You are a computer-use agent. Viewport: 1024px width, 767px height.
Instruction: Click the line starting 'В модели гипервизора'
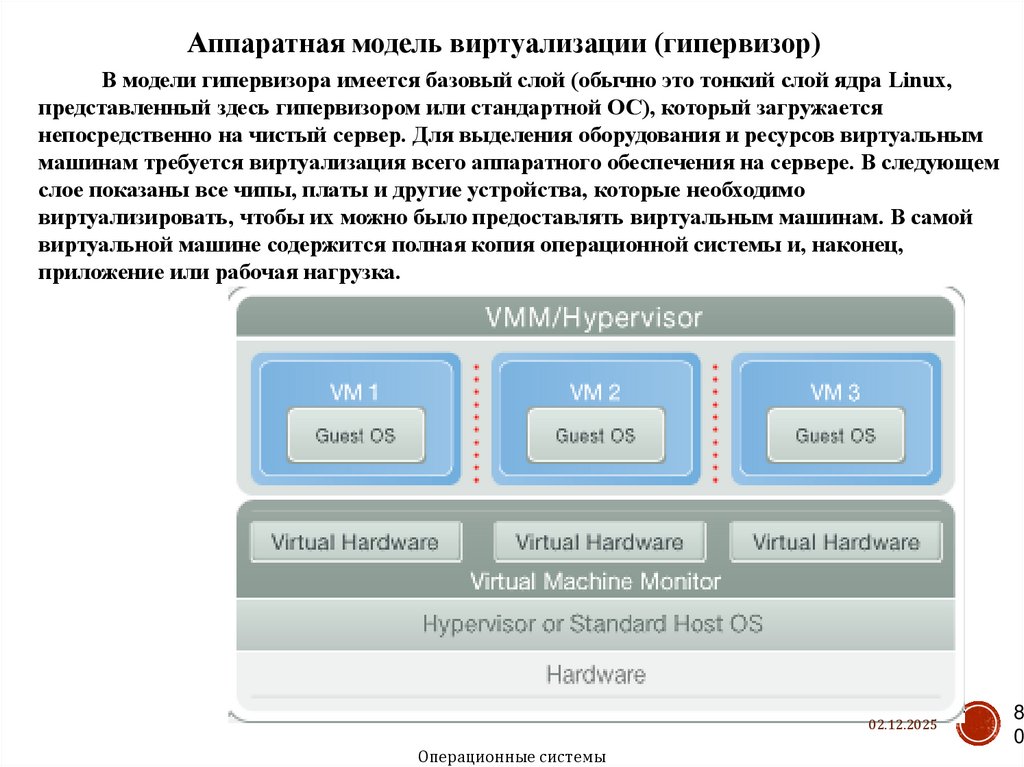[526, 81]
